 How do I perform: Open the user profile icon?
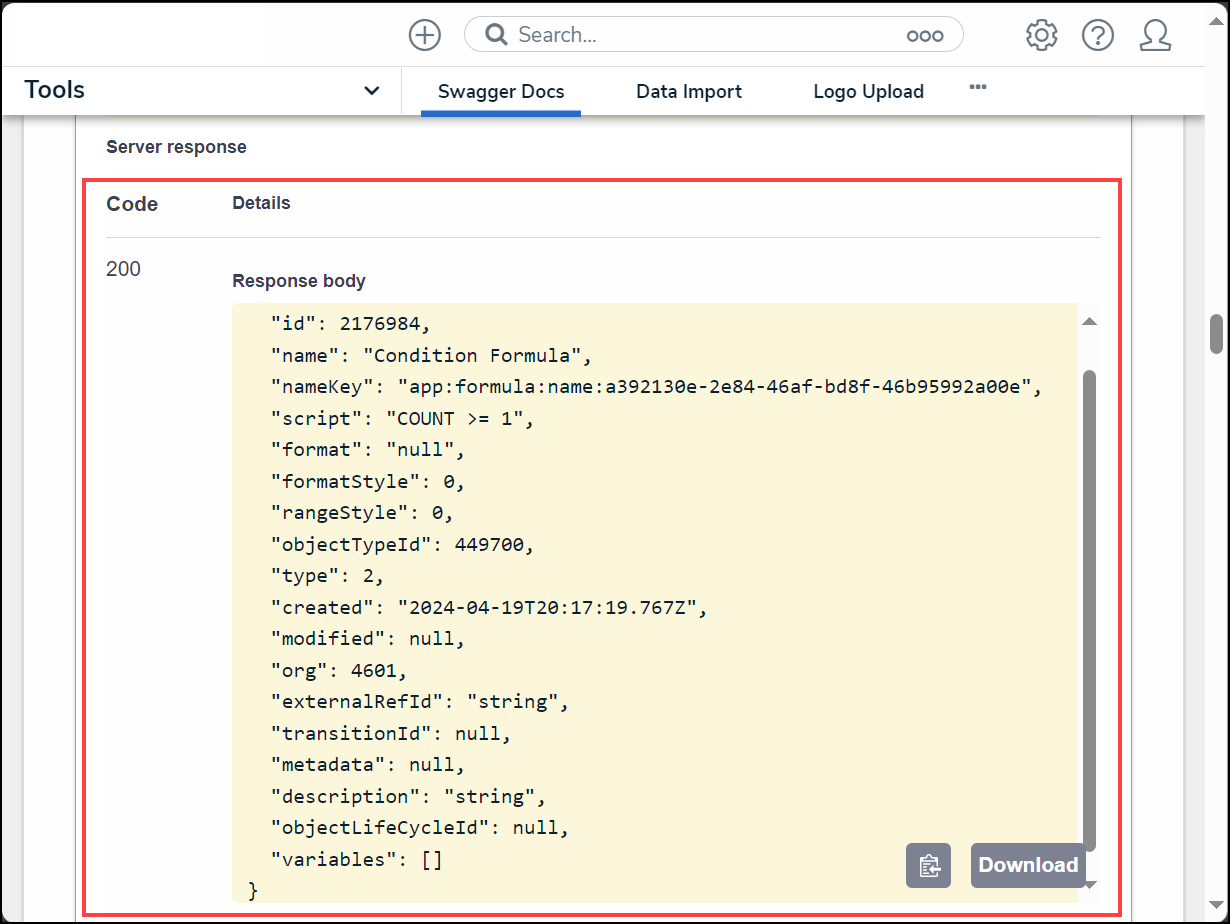(1155, 36)
